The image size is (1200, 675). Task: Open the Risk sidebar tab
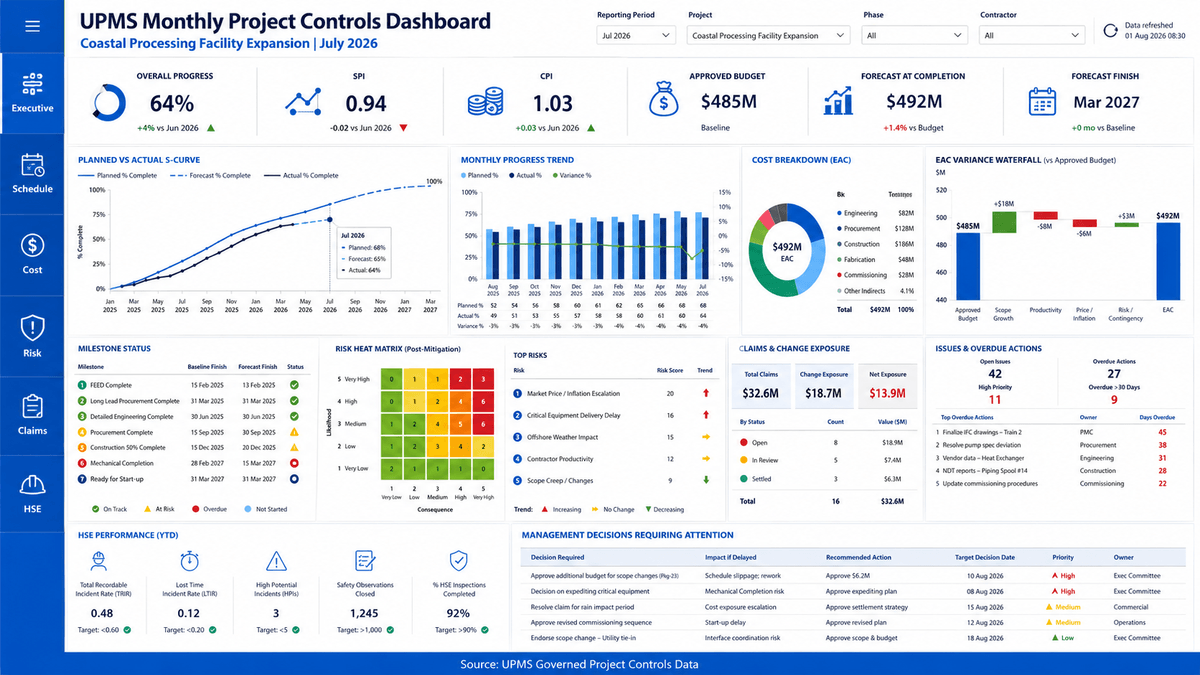[x=32, y=336]
